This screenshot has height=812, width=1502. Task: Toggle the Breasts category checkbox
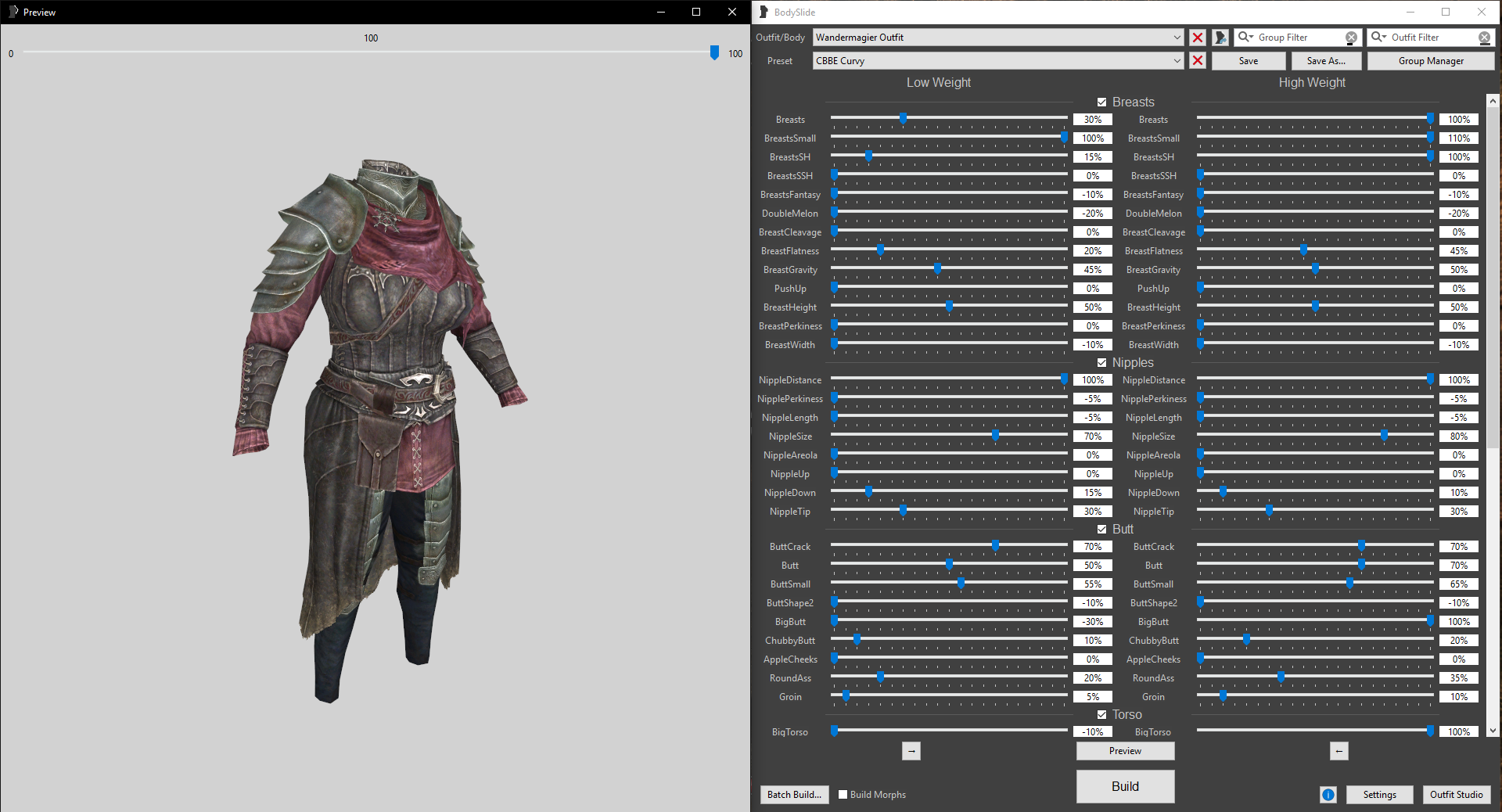pyautogui.click(x=1101, y=102)
